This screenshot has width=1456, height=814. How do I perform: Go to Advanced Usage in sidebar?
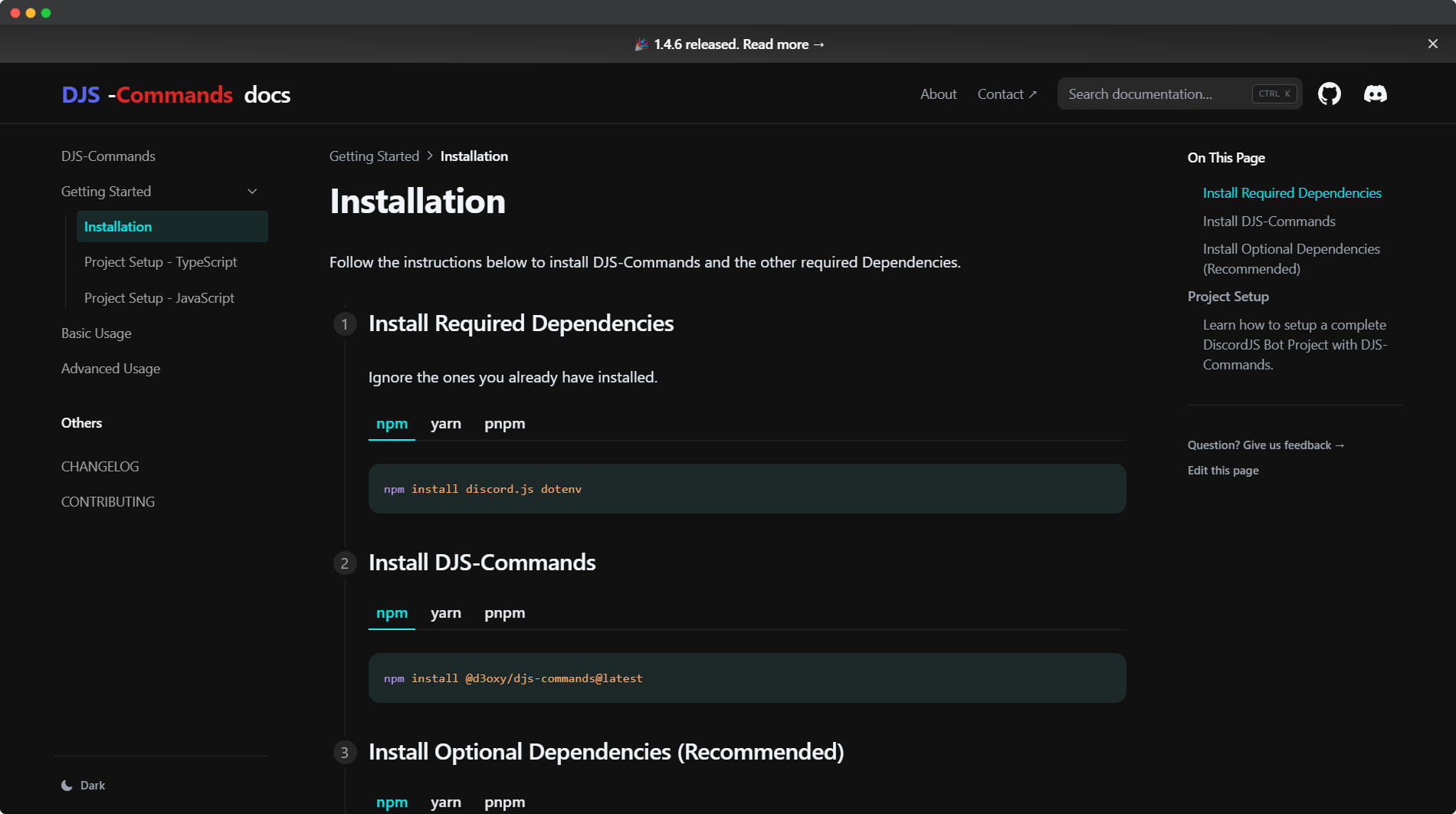point(110,369)
